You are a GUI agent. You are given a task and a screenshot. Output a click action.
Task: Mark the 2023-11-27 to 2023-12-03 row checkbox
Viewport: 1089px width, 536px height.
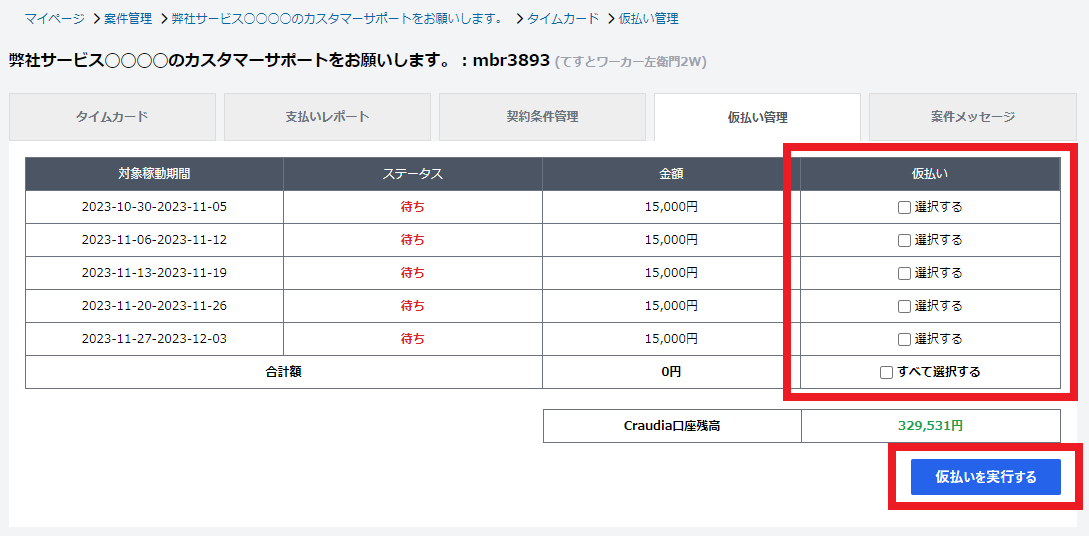pyautogui.click(x=904, y=340)
